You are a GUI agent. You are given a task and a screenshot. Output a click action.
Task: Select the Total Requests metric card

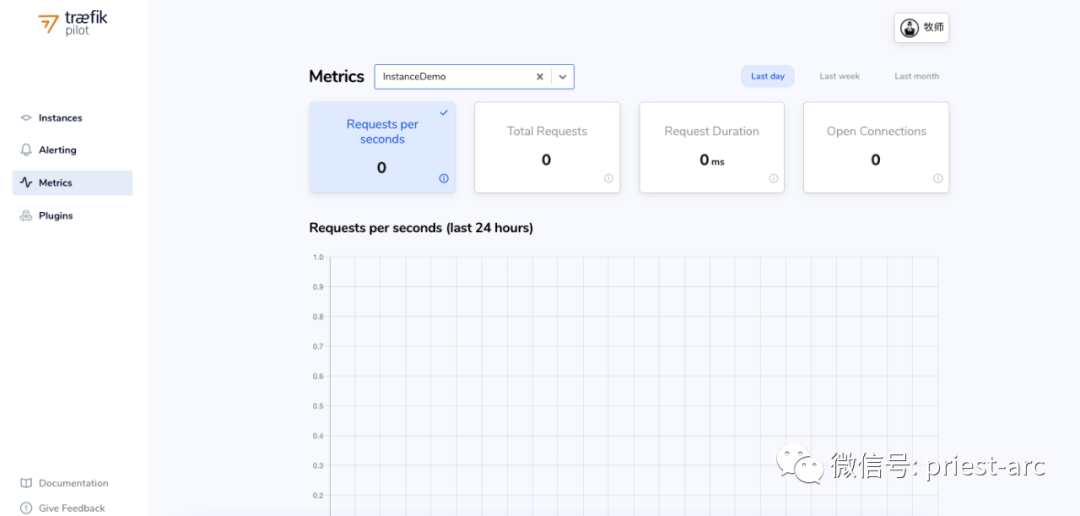pyautogui.click(x=546, y=146)
